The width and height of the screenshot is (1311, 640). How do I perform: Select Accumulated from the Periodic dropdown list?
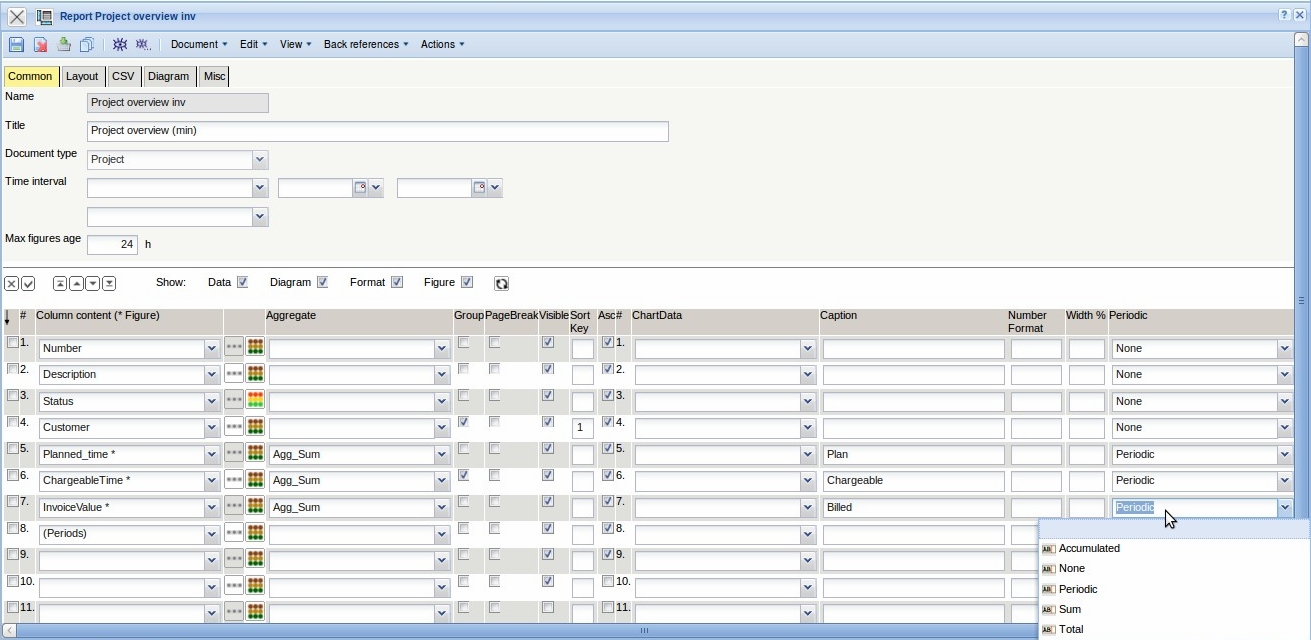tap(1089, 549)
